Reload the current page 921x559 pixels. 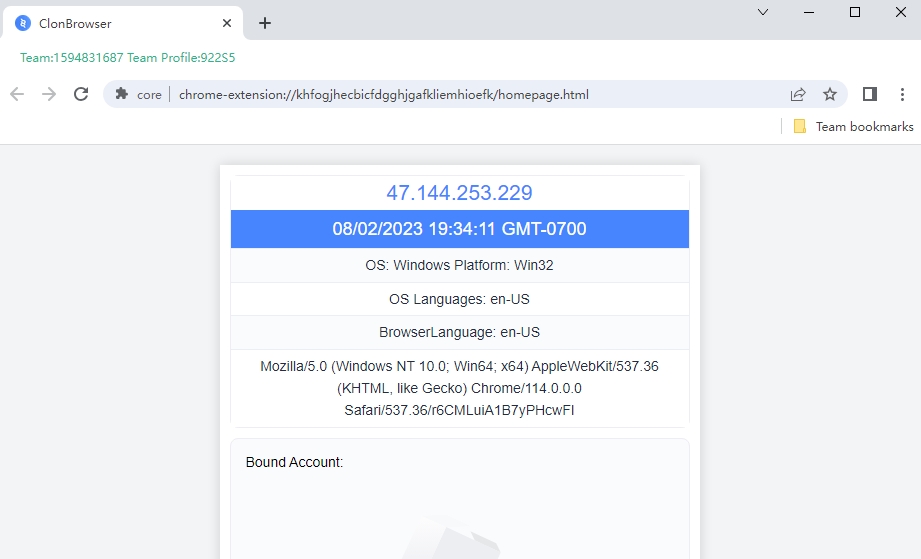81,94
